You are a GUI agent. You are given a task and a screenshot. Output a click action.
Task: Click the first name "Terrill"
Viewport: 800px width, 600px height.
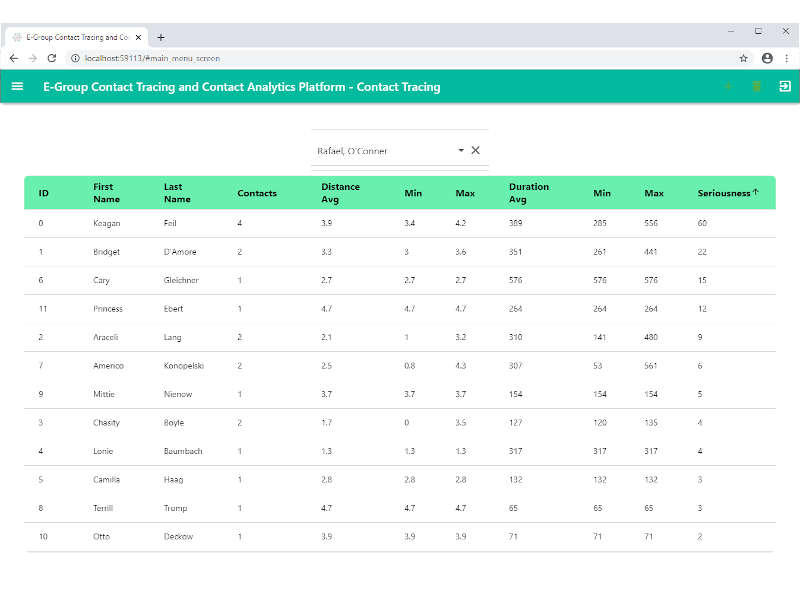coord(103,508)
